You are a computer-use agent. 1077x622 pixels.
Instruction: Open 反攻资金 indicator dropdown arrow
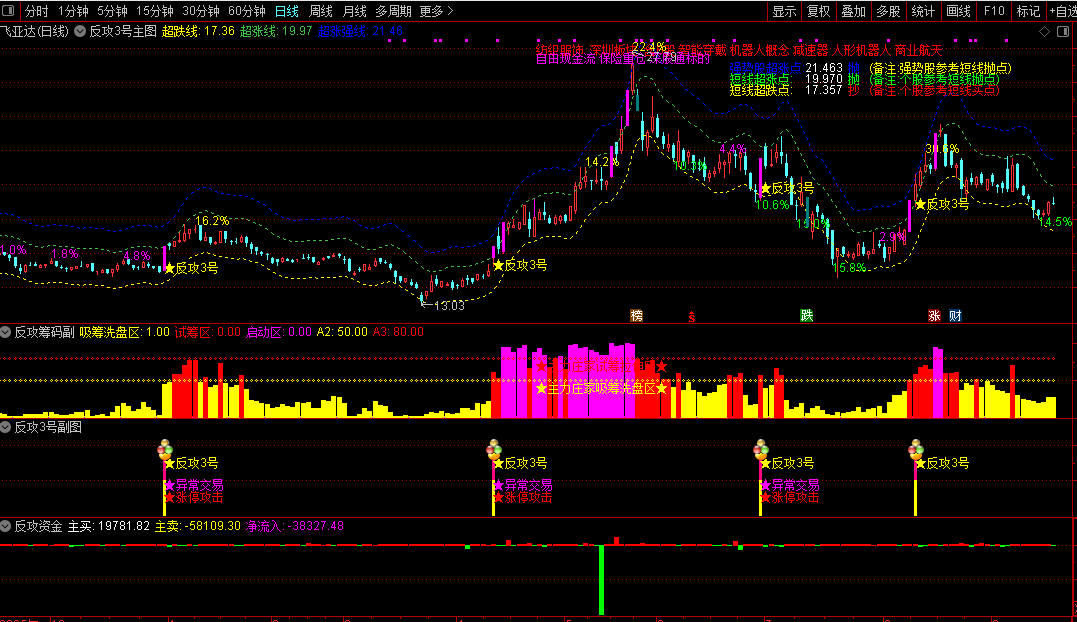click(5, 527)
